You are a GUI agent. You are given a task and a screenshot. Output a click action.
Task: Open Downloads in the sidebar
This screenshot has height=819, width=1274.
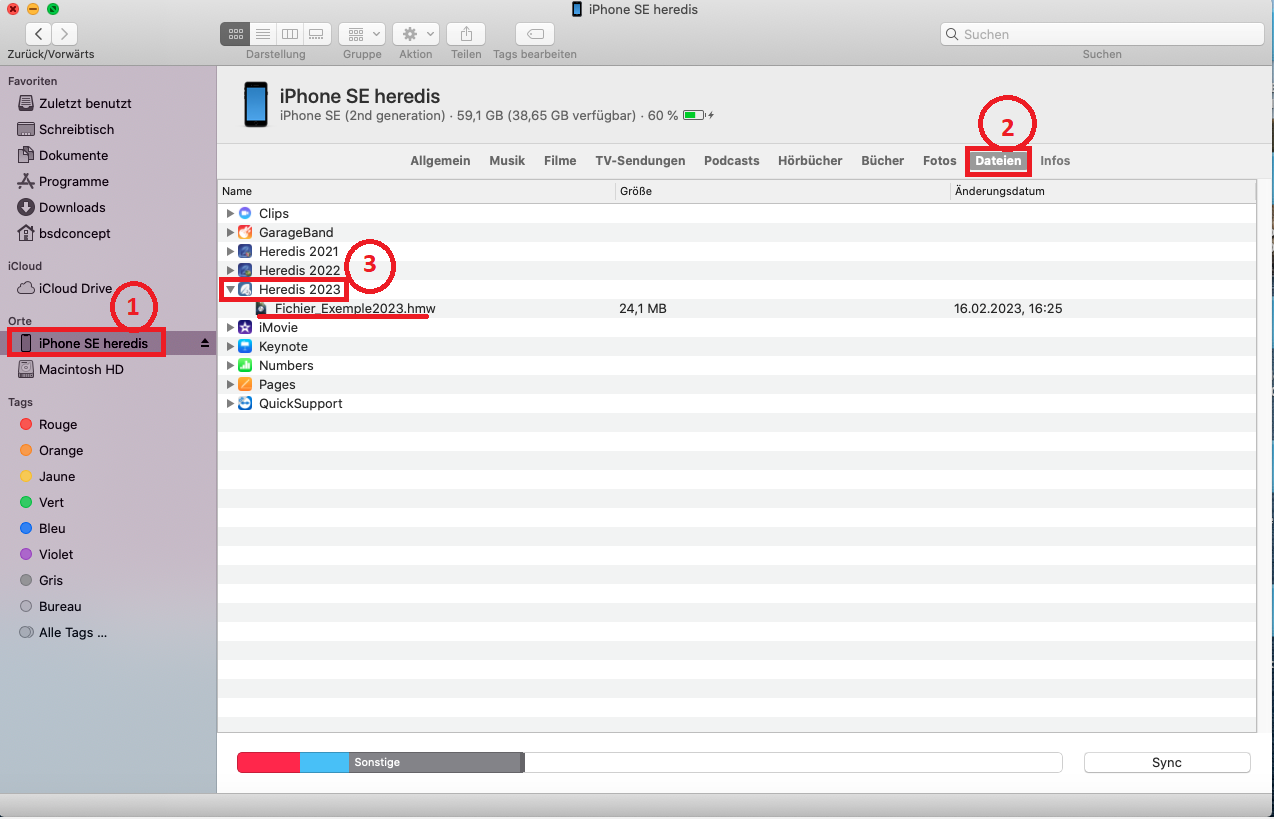[x=72, y=207]
